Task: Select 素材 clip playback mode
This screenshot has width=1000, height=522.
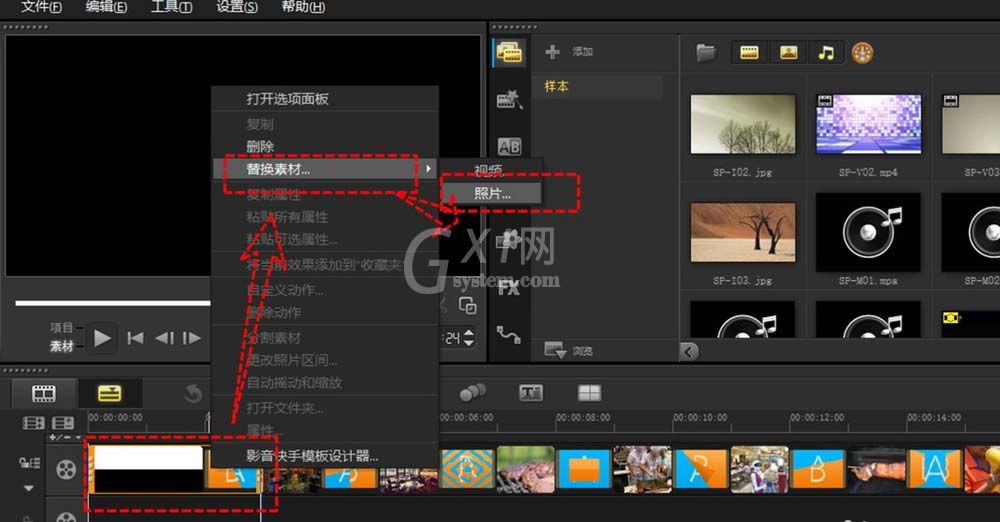Action: 62,346
